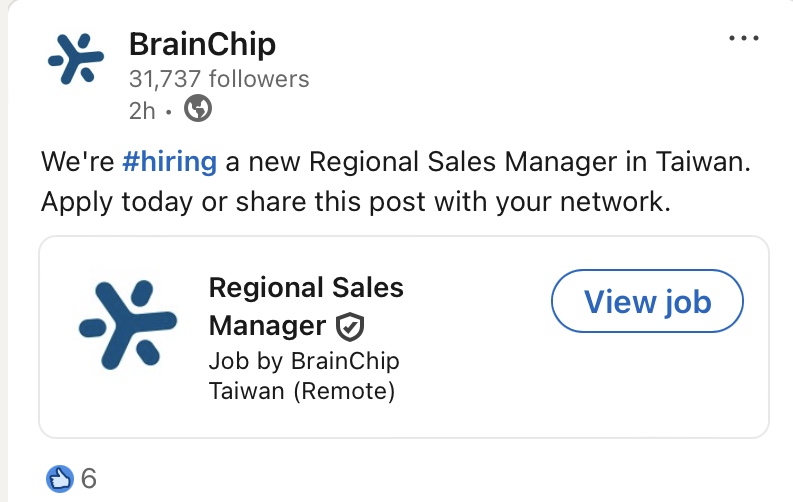The width and height of the screenshot is (793, 502).
Task: Open the post's three-dot options menu
Action: click(744, 39)
